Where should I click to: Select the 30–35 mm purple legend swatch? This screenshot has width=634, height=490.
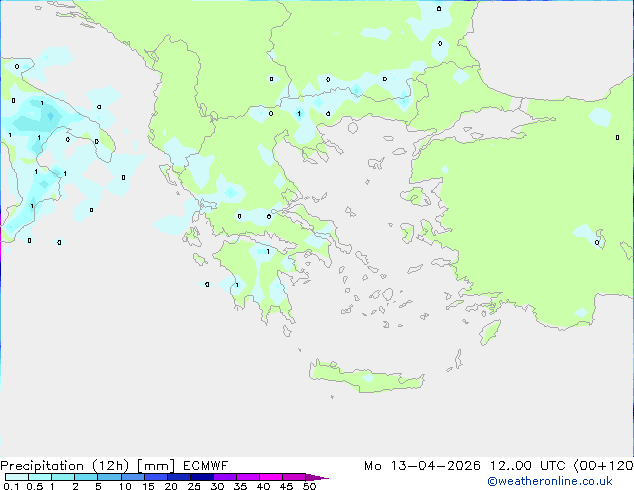click(225, 477)
